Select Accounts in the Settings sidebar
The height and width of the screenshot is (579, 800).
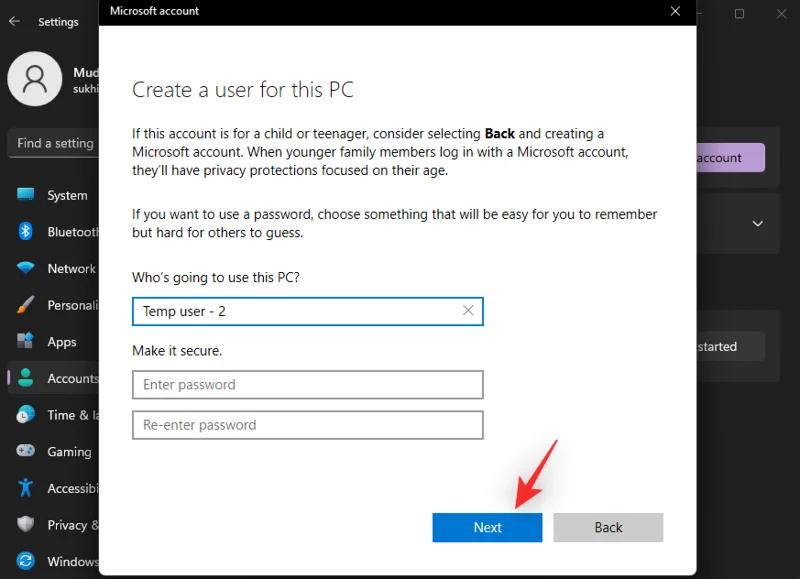65,378
